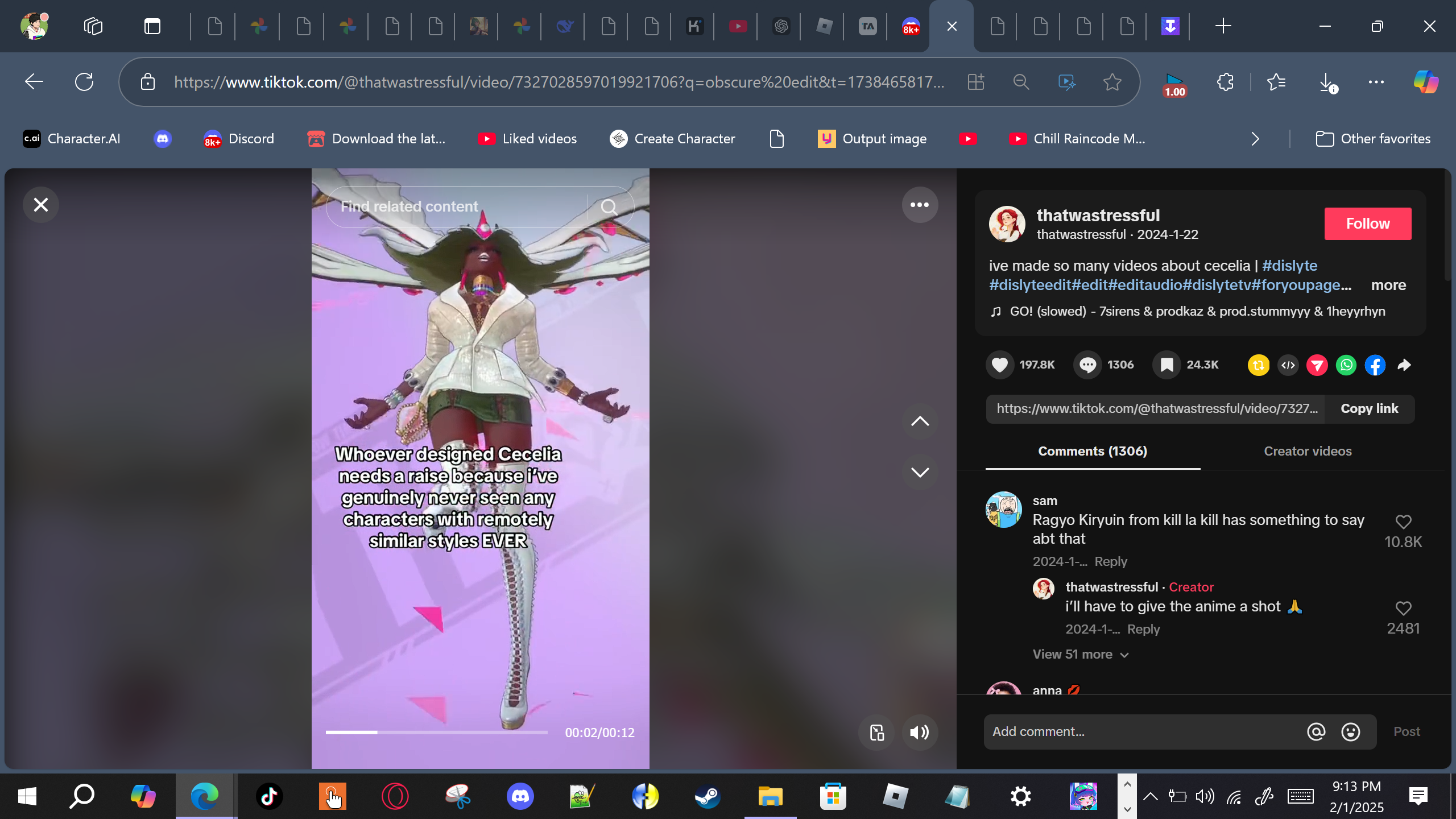This screenshot has height=819, width=1456.
Task: Like sam's comment with the heart
Action: click(1403, 522)
